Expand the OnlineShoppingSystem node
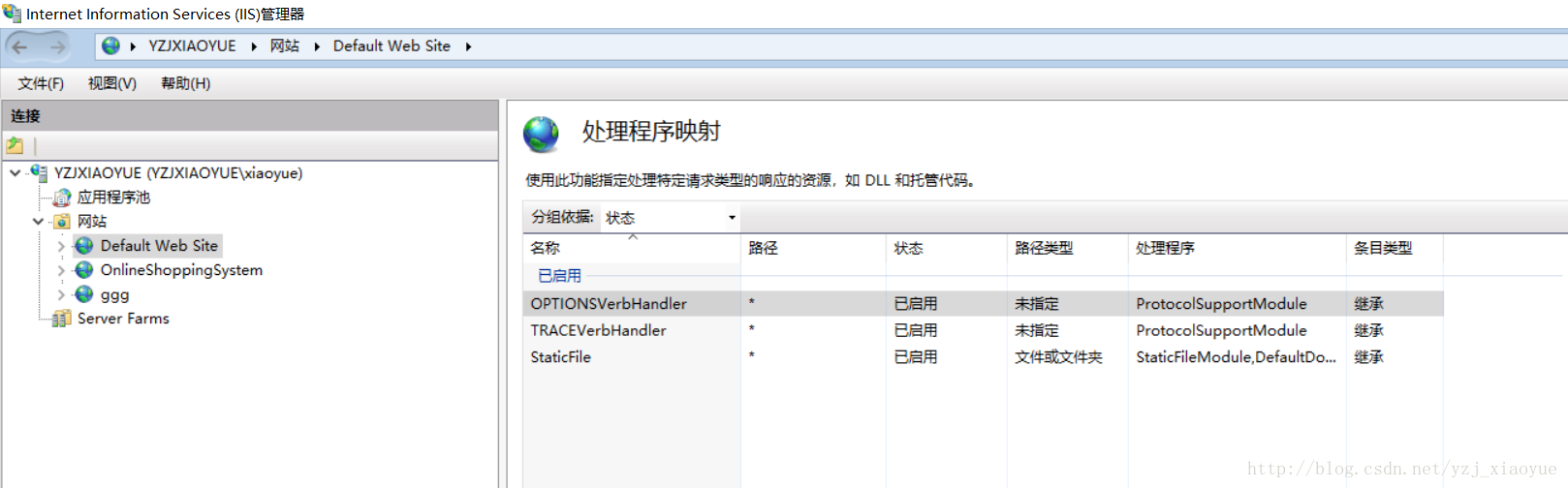Image resolution: width=1568 pixels, height=488 pixels. pos(61,270)
